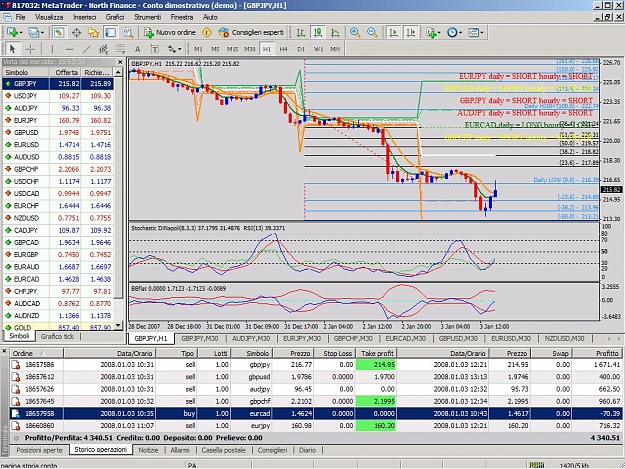Viewport: 625px width, 469px height.
Task: Open the EURJPY,M30 chart tab
Action: click(302, 339)
